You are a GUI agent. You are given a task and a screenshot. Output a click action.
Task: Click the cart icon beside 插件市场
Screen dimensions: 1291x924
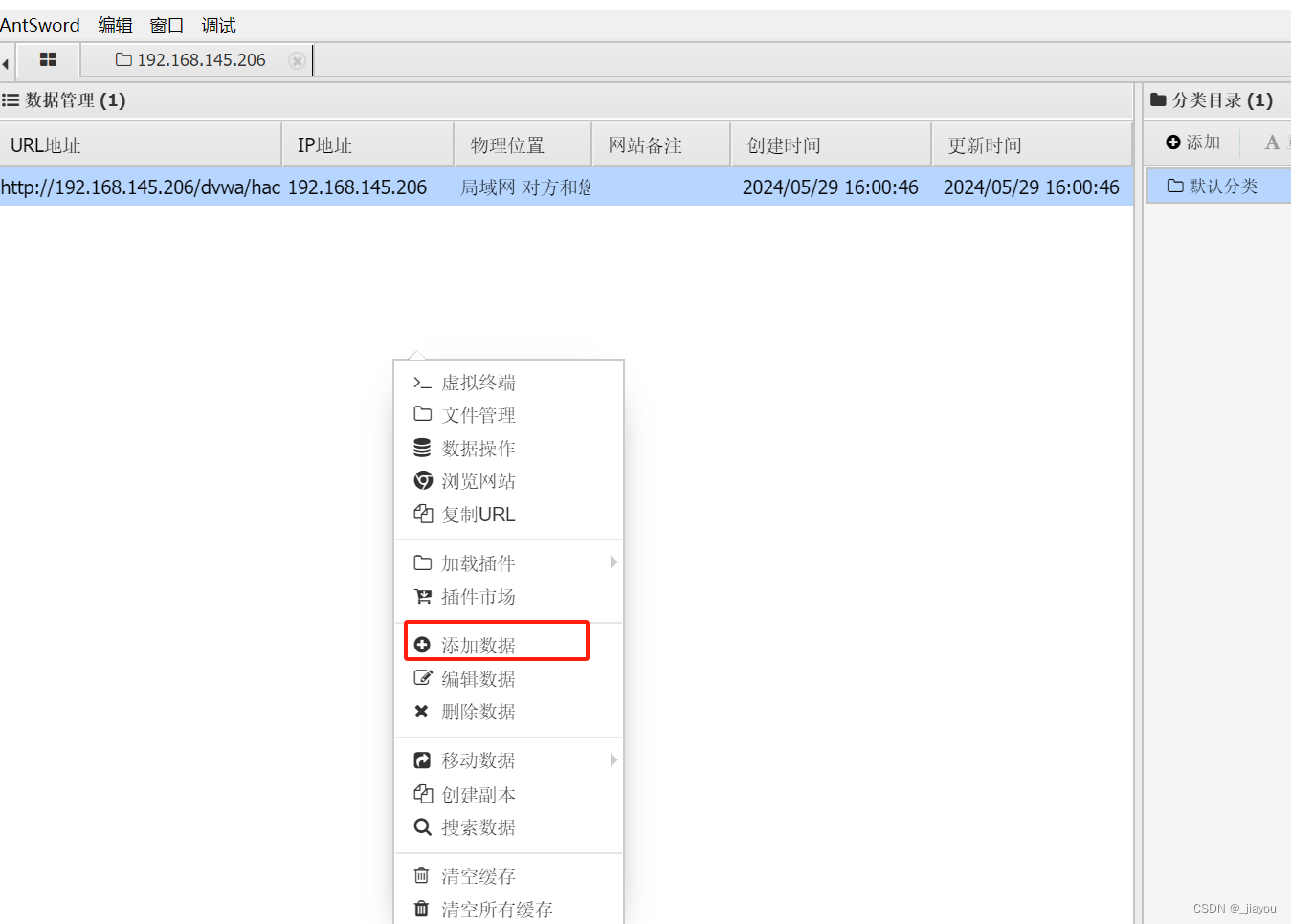tap(422, 596)
